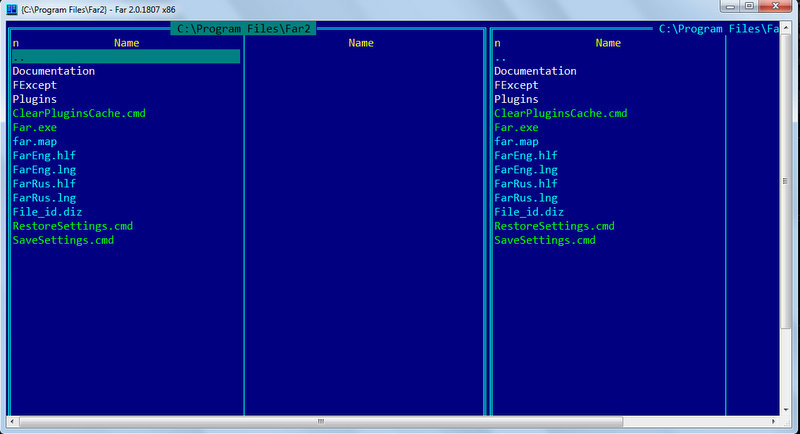Select RestoreSettings.cmd in left panel
800x434 pixels.
[x=73, y=226]
